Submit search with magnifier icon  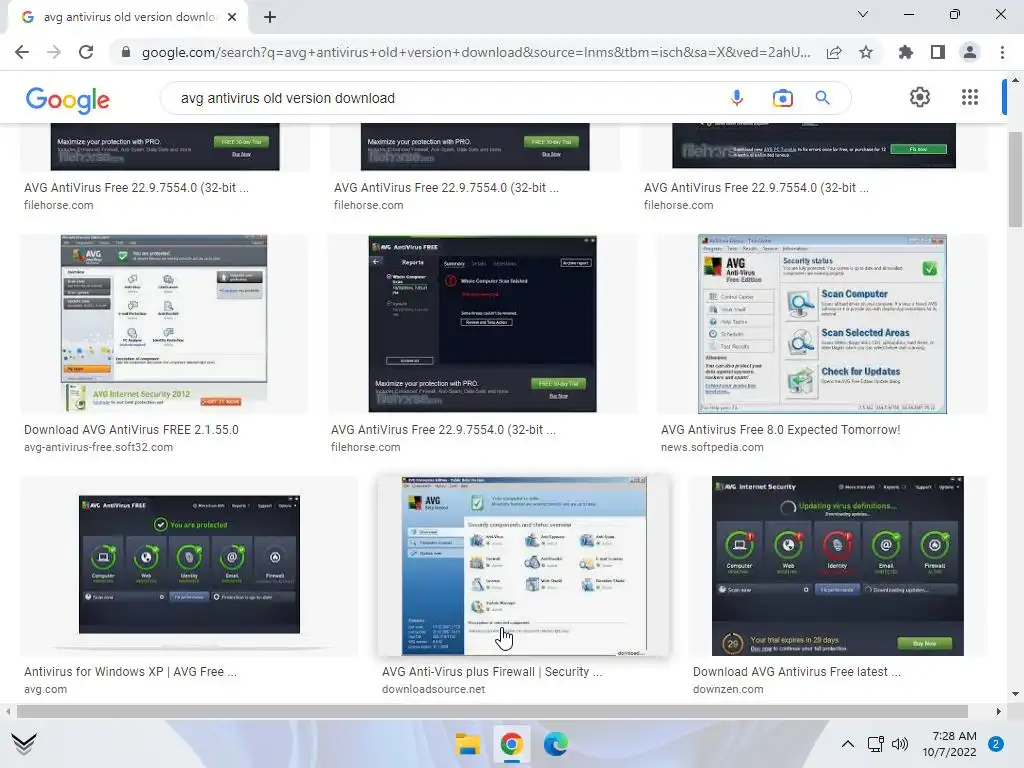822,98
